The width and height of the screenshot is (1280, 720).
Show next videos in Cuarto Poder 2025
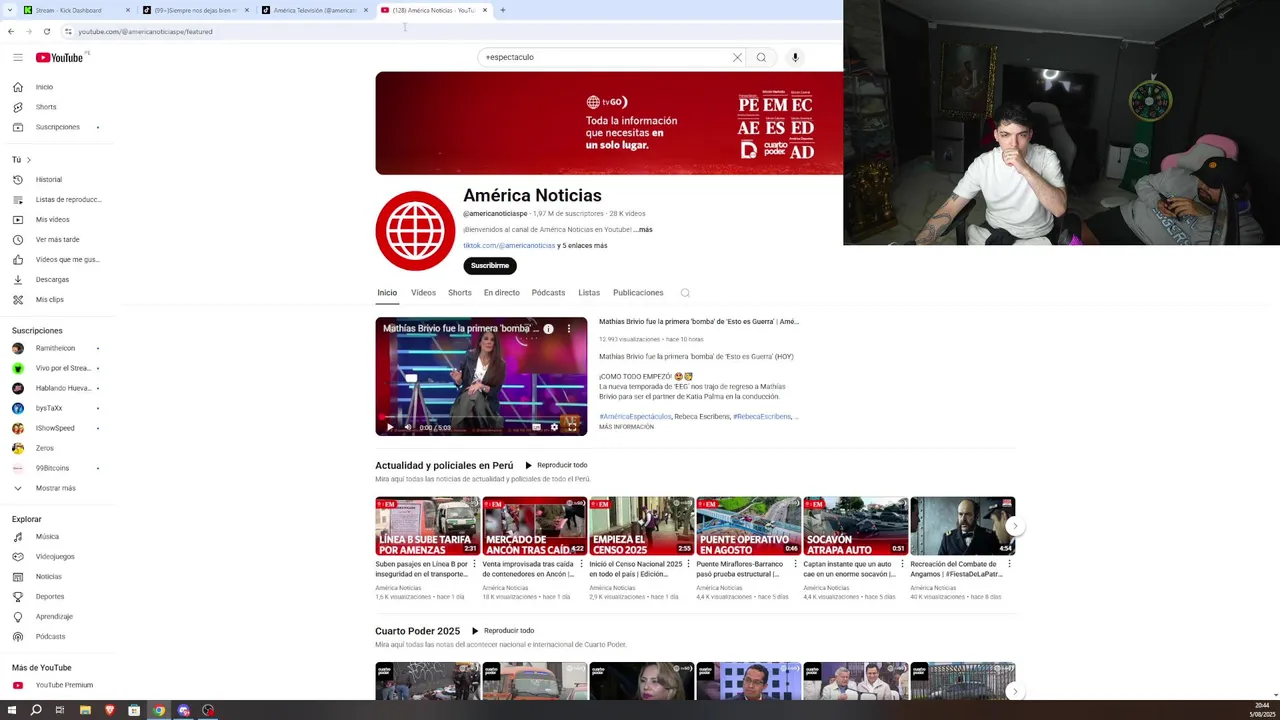coord(1015,691)
